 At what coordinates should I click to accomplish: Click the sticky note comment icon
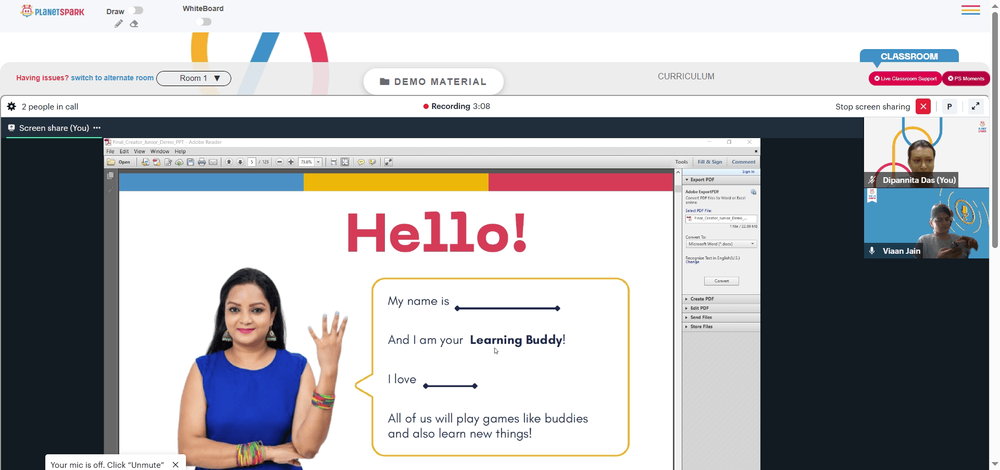pyautogui.click(x=361, y=162)
